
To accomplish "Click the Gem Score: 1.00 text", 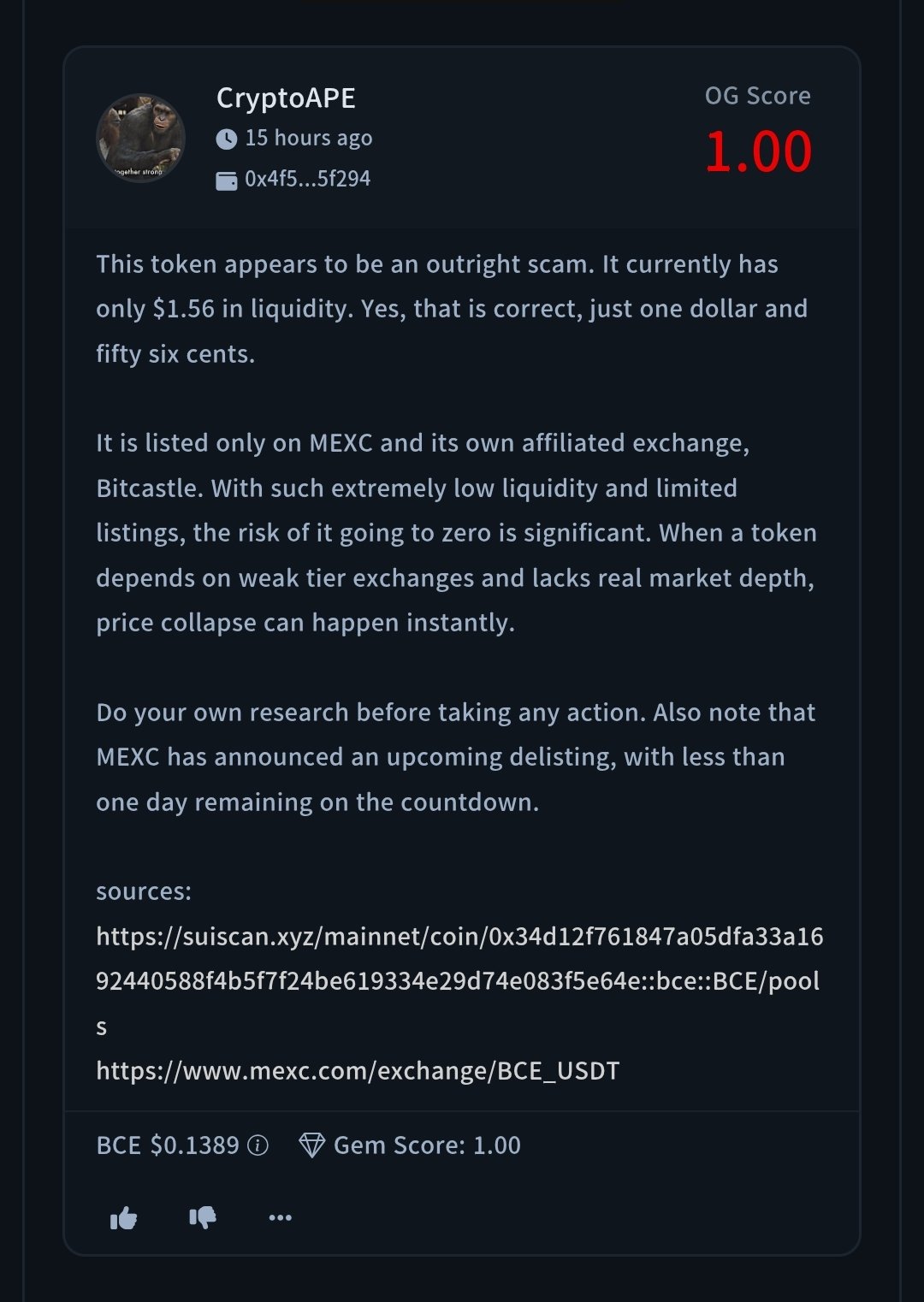I will point(427,1145).
